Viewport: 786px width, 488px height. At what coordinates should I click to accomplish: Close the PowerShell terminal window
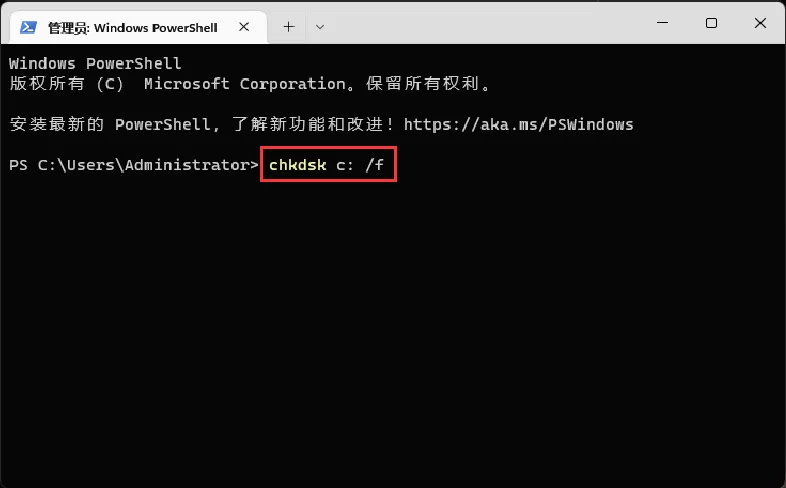(758, 23)
